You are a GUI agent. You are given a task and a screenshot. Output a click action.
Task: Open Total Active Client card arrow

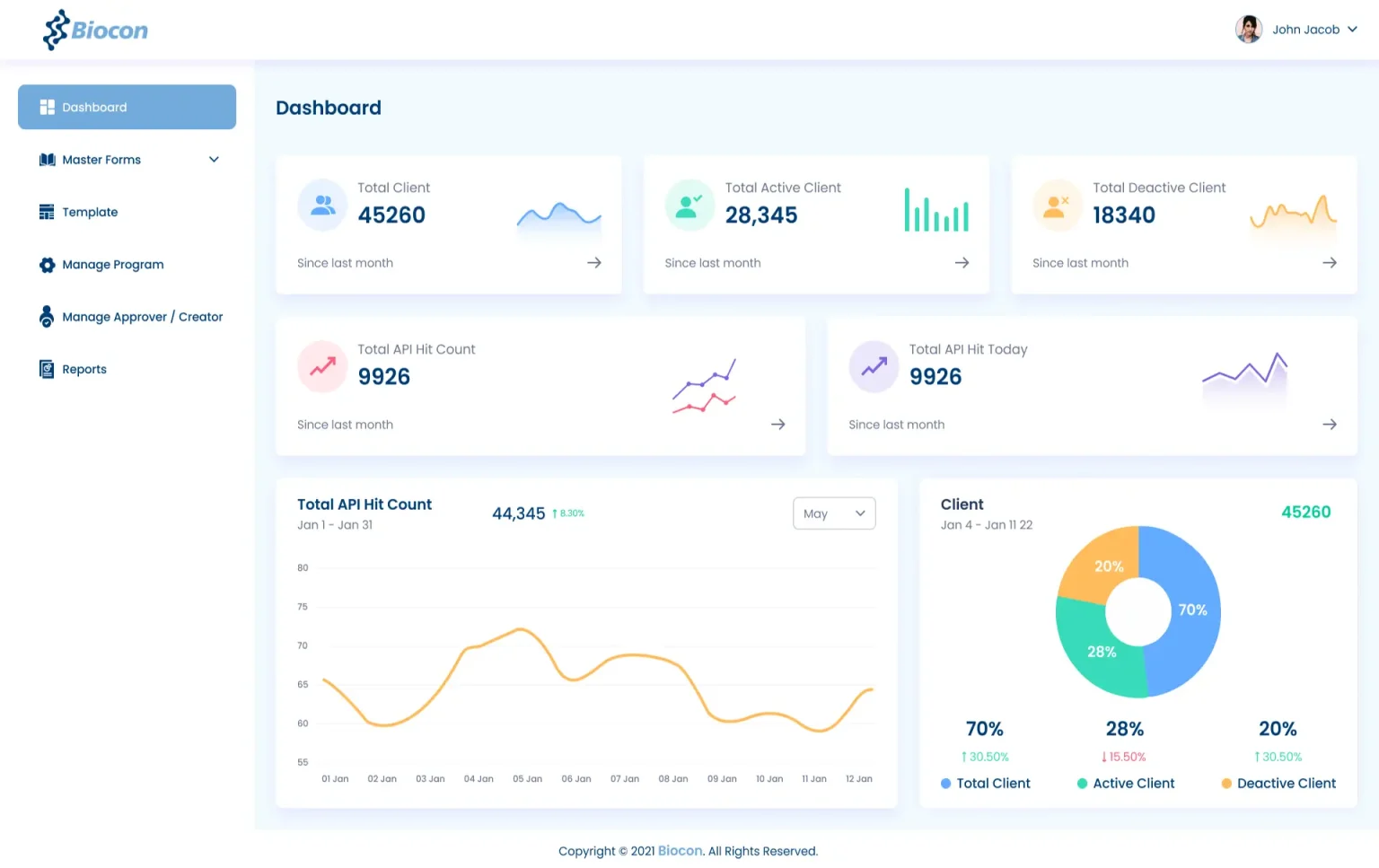coord(962,263)
